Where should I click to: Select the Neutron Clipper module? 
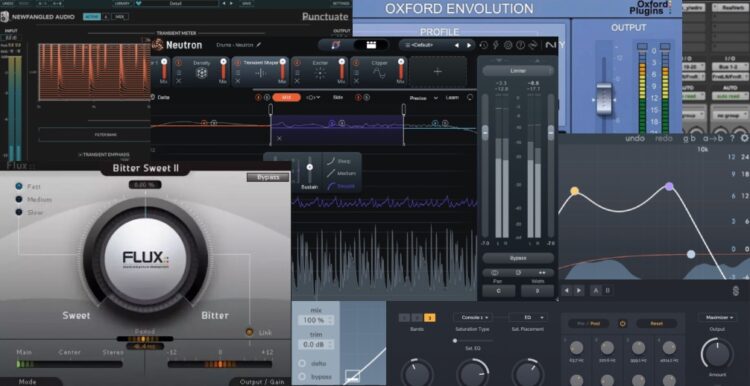click(x=378, y=71)
